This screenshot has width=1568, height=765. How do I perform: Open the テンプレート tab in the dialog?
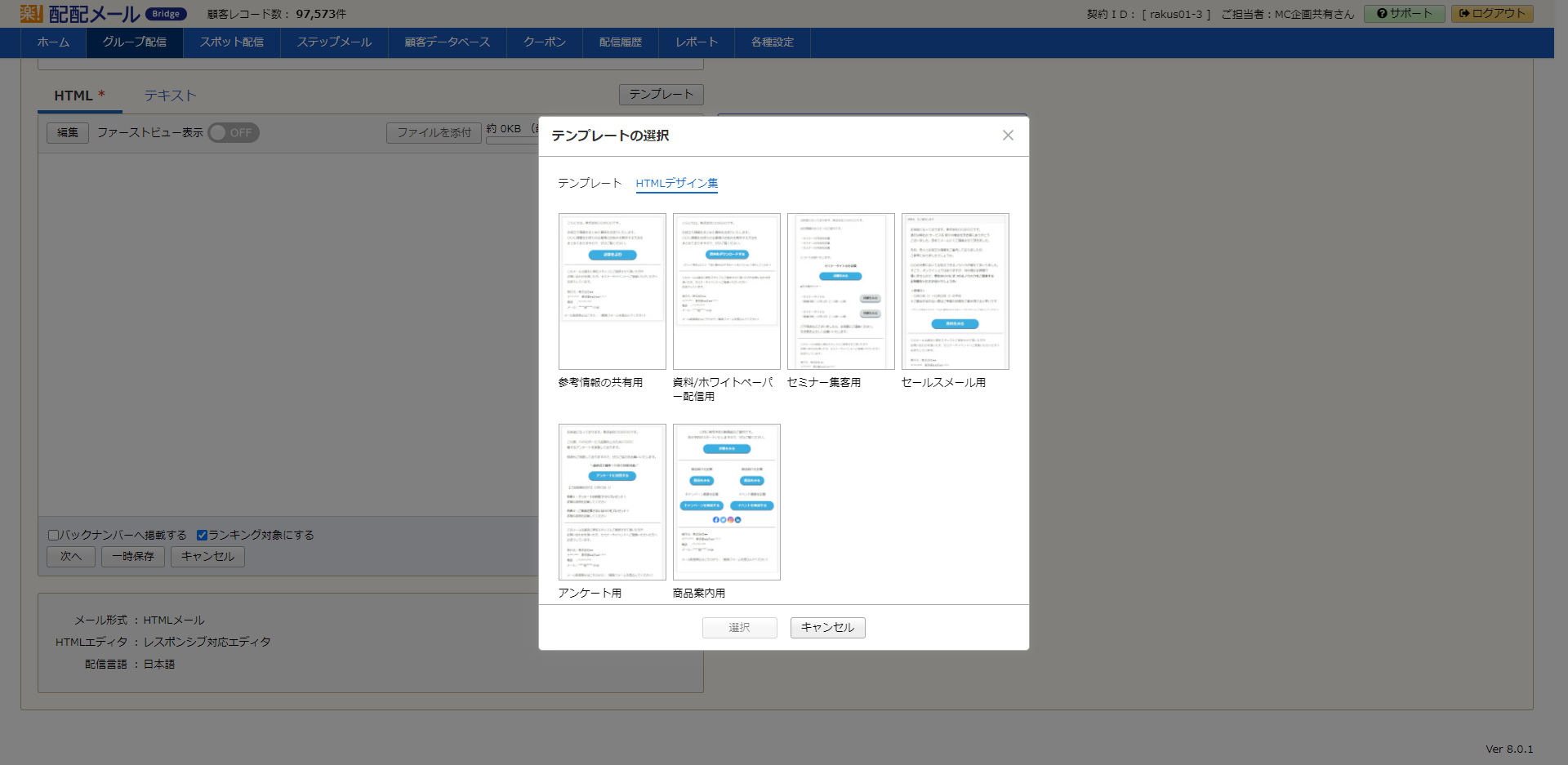[x=588, y=184]
